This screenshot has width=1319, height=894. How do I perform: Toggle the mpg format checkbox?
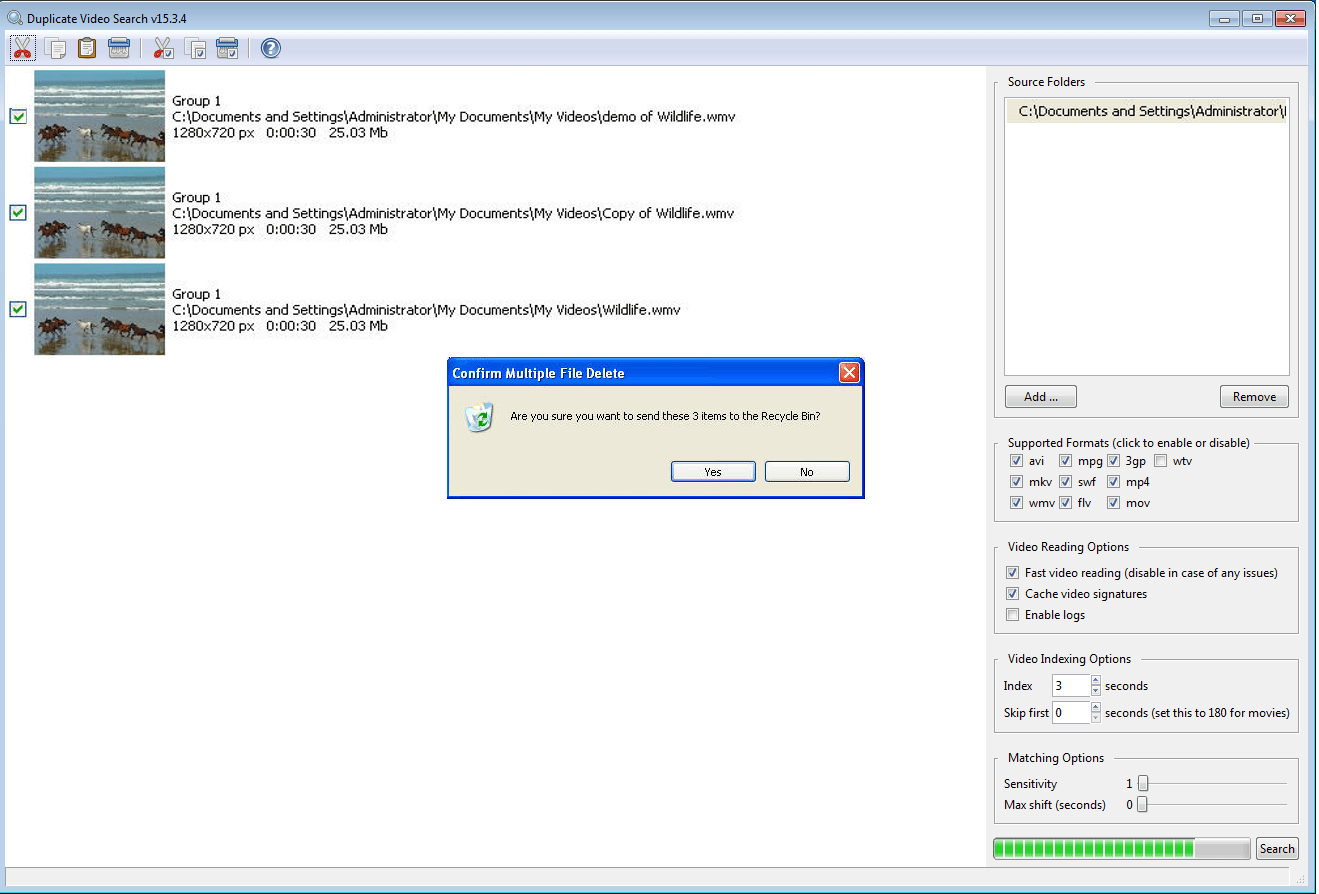(1066, 461)
